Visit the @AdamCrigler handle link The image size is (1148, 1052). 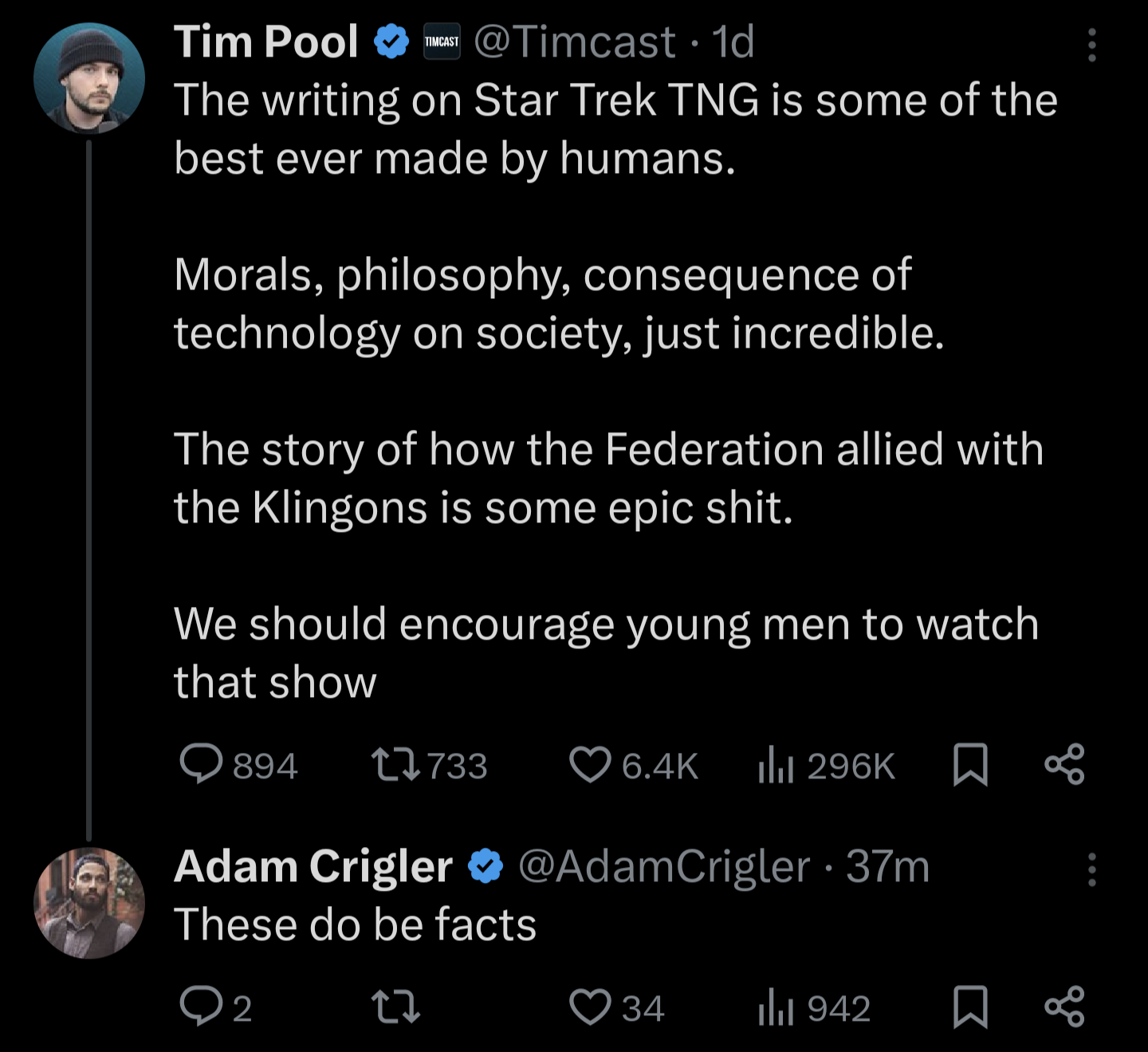(x=664, y=866)
